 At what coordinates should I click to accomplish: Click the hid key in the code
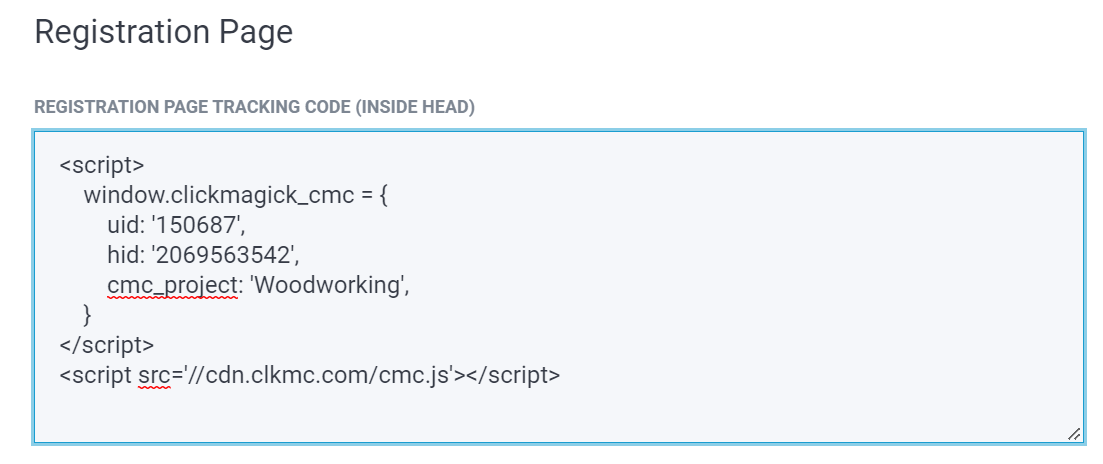click(122, 255)
